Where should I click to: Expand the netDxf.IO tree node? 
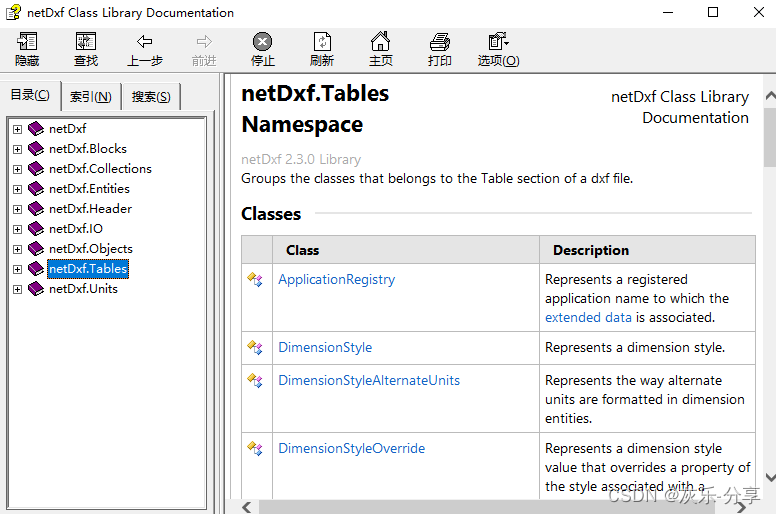[17, 230]
